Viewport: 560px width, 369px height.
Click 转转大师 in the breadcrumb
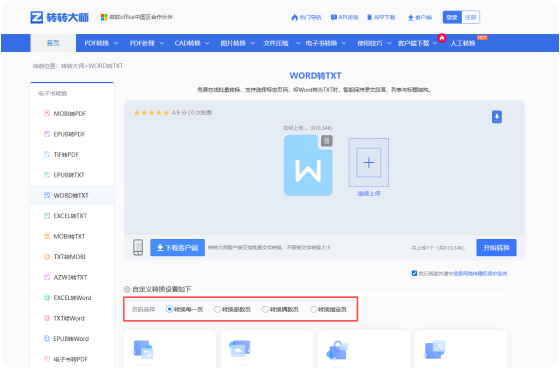pos(72,66)
